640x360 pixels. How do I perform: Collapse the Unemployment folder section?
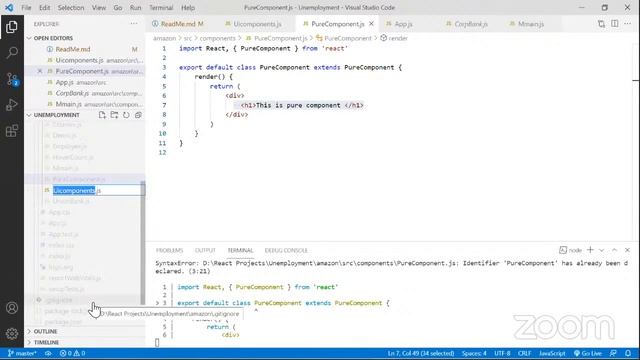(x=56, y=115)
